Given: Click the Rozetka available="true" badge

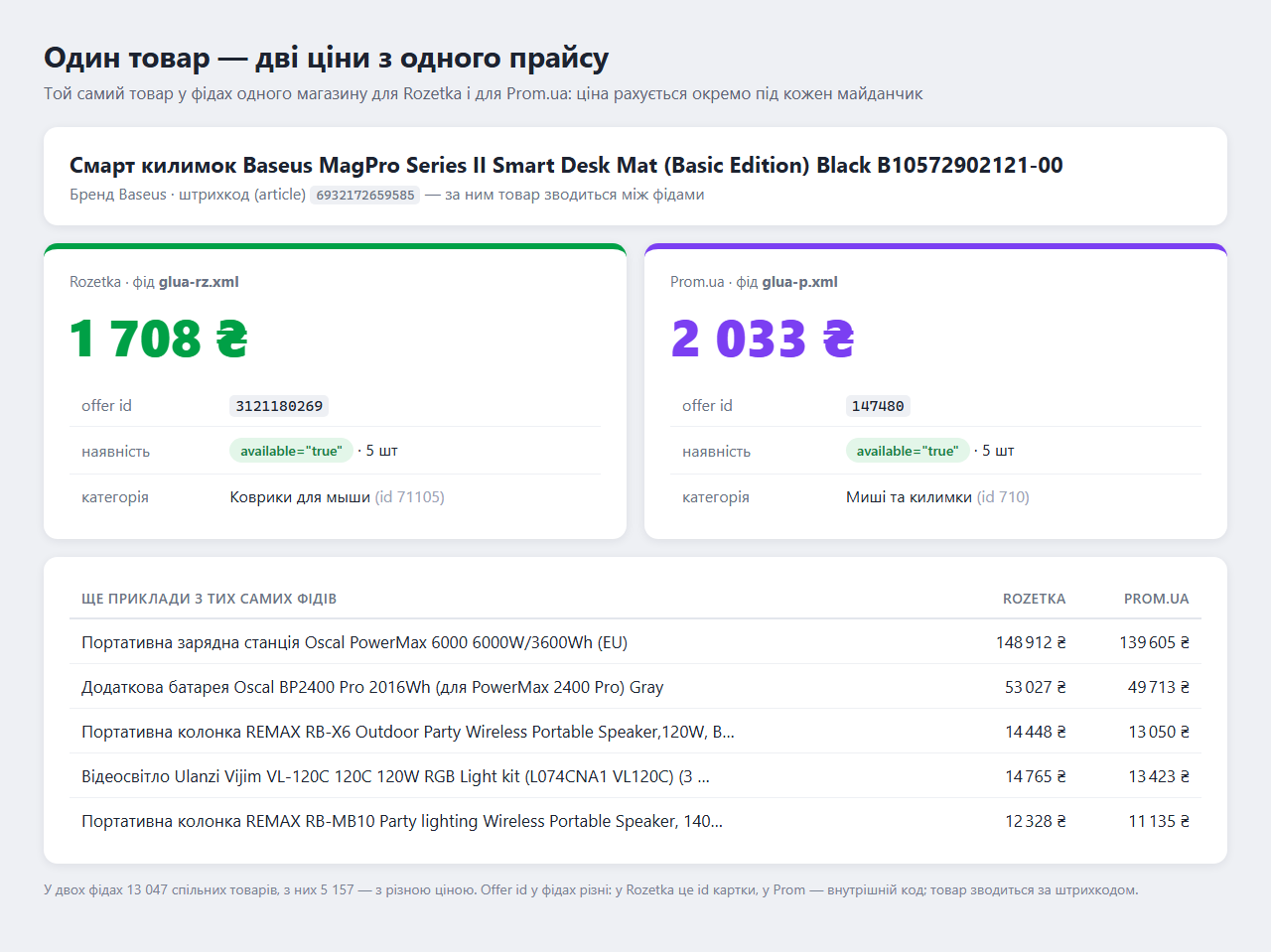Looking at the screenshot, I should click(x=291, y=451).
